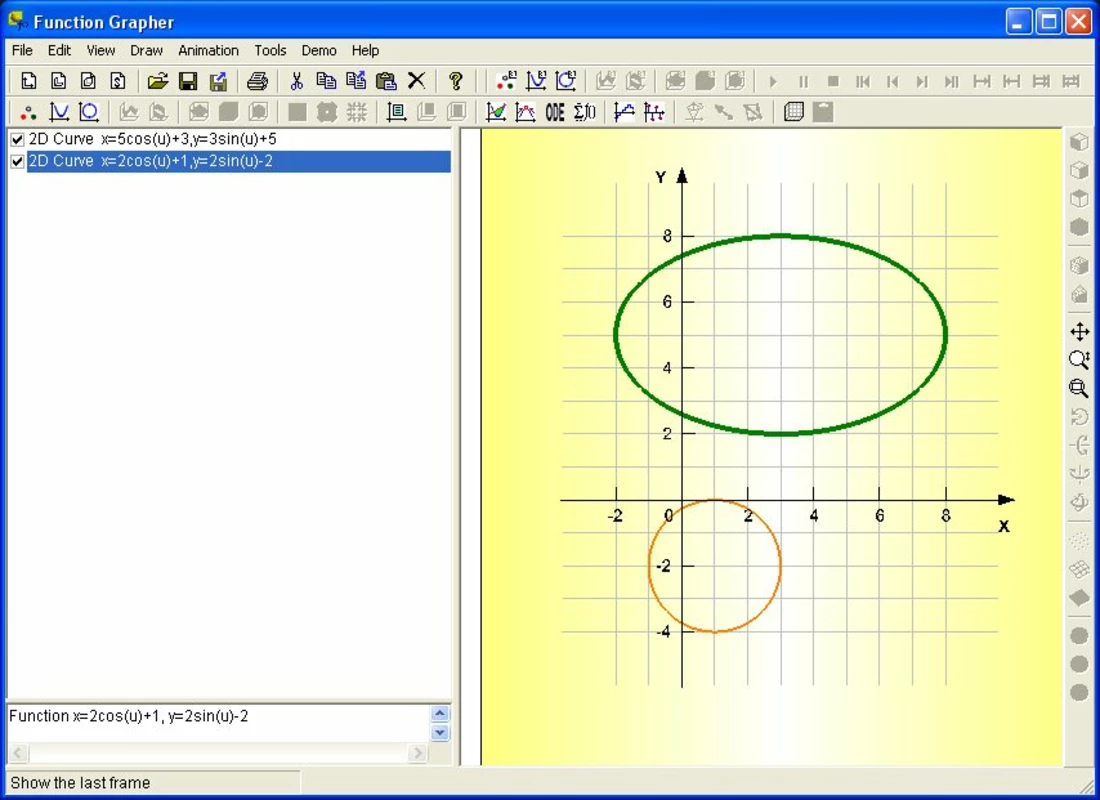
Task: Open the Animation menu
Action: (208, 51)
